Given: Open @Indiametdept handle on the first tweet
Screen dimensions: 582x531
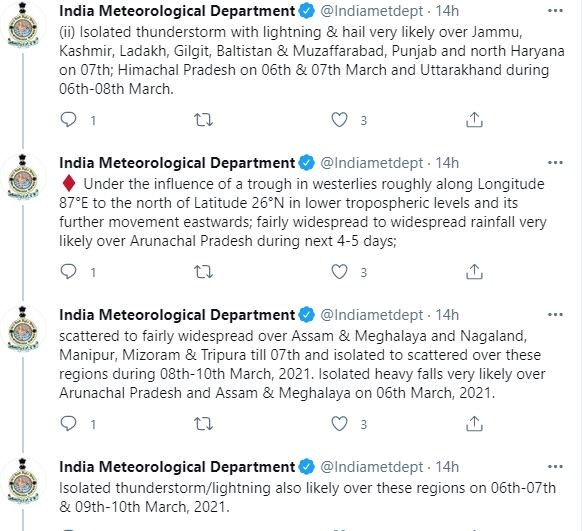Looking at the screenshot, I should pyautogui.click(x=372, y=11).
